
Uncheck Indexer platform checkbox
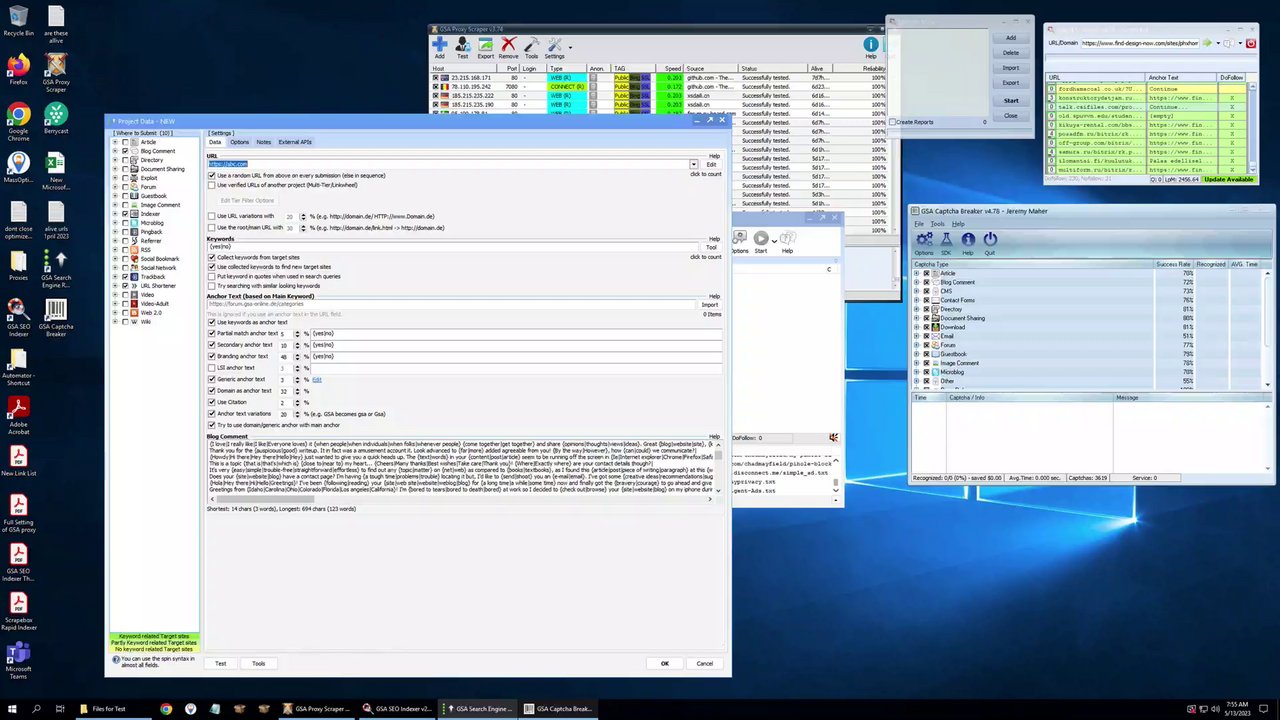tap(125, 214)
